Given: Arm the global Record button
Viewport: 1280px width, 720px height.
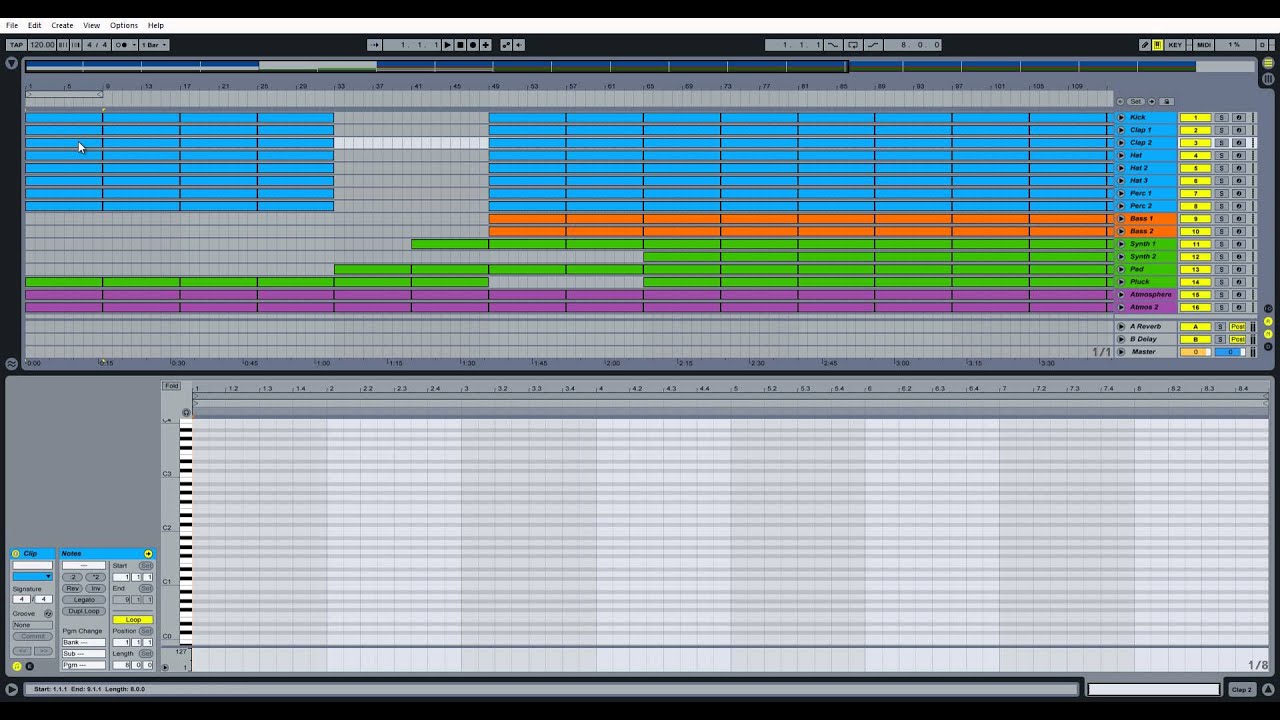Looking at the screenshot, I should pos(473,45).
